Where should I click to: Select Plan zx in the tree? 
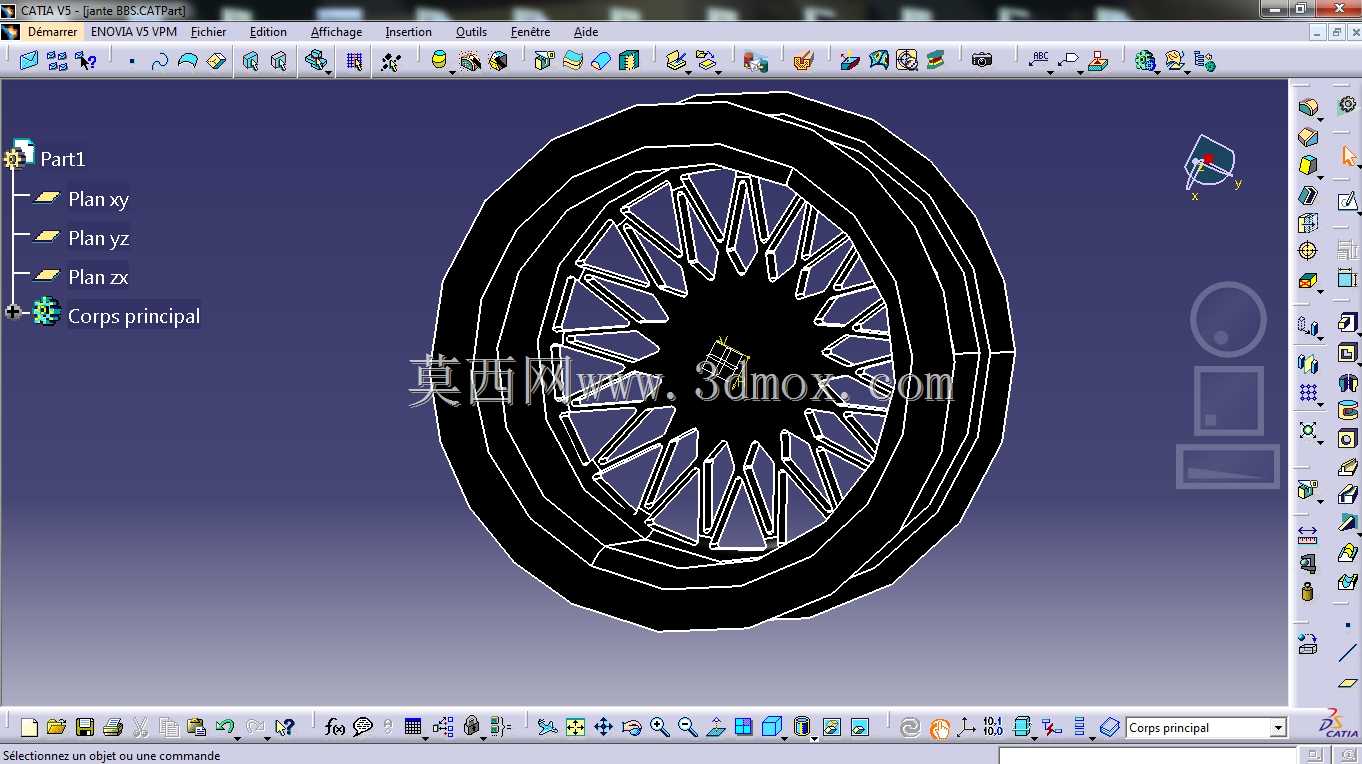tap(98, 277)
